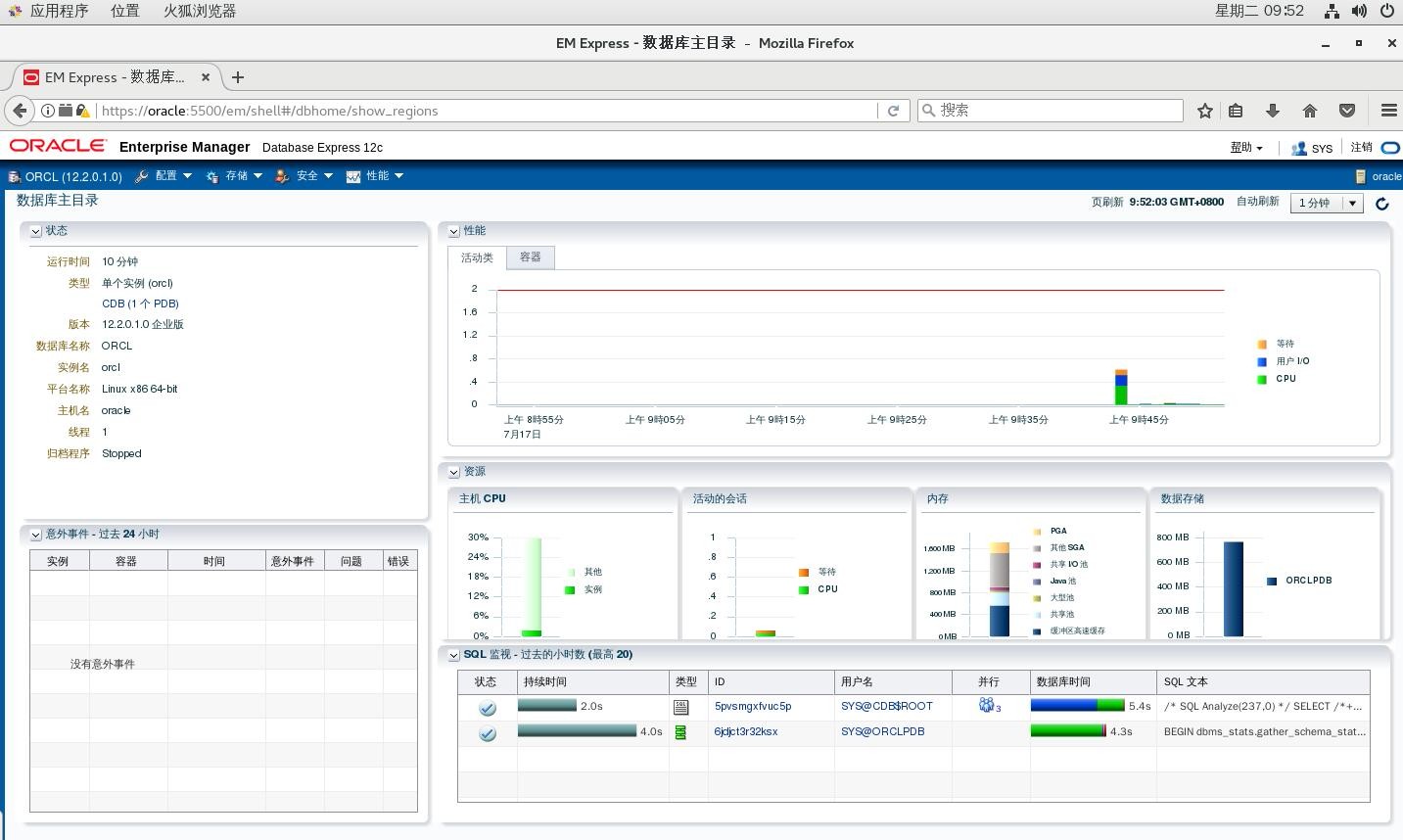Open the 安全 menu
The image size is (1403, 840).
(304, 176)
